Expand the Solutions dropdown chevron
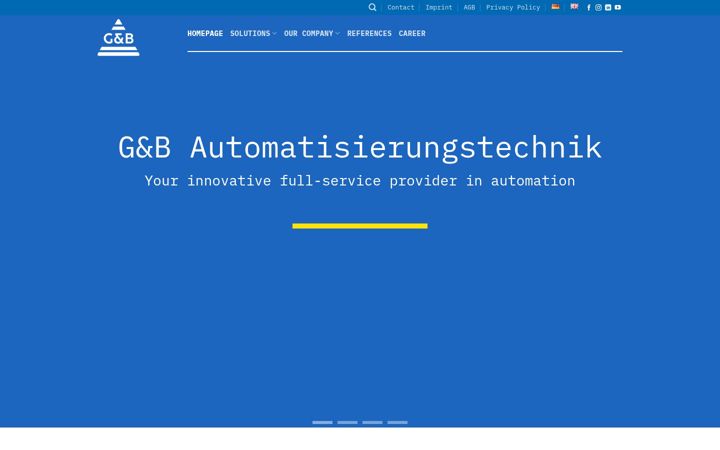The image size is (720, 450). [274, 34]
